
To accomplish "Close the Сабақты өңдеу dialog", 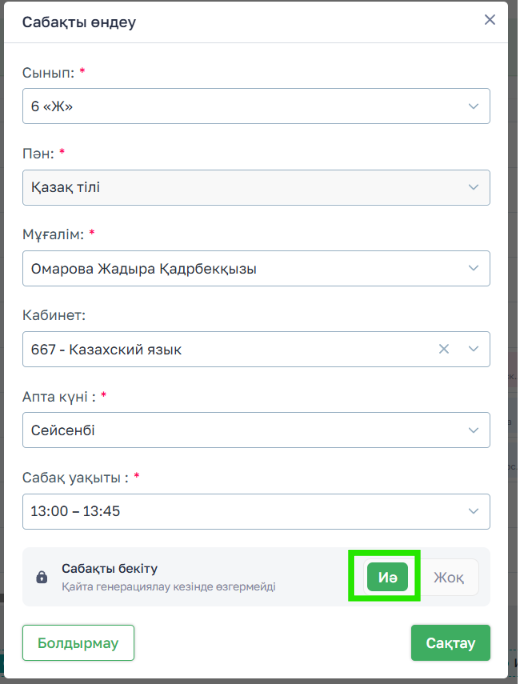I will [490, 20].
